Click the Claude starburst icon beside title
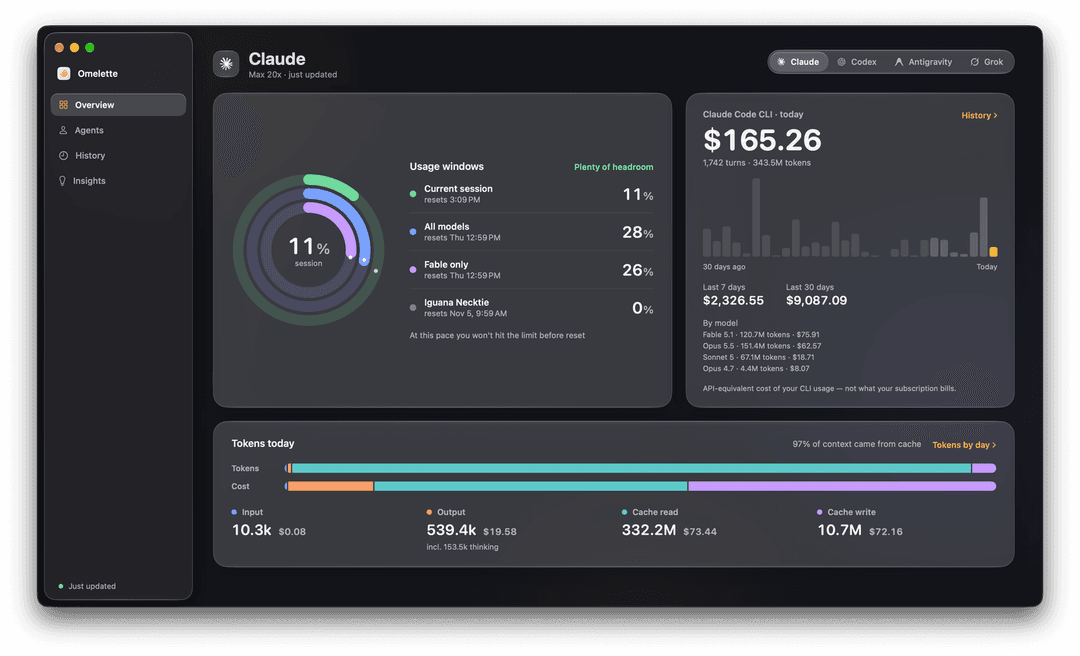 (x=226, y=64)
